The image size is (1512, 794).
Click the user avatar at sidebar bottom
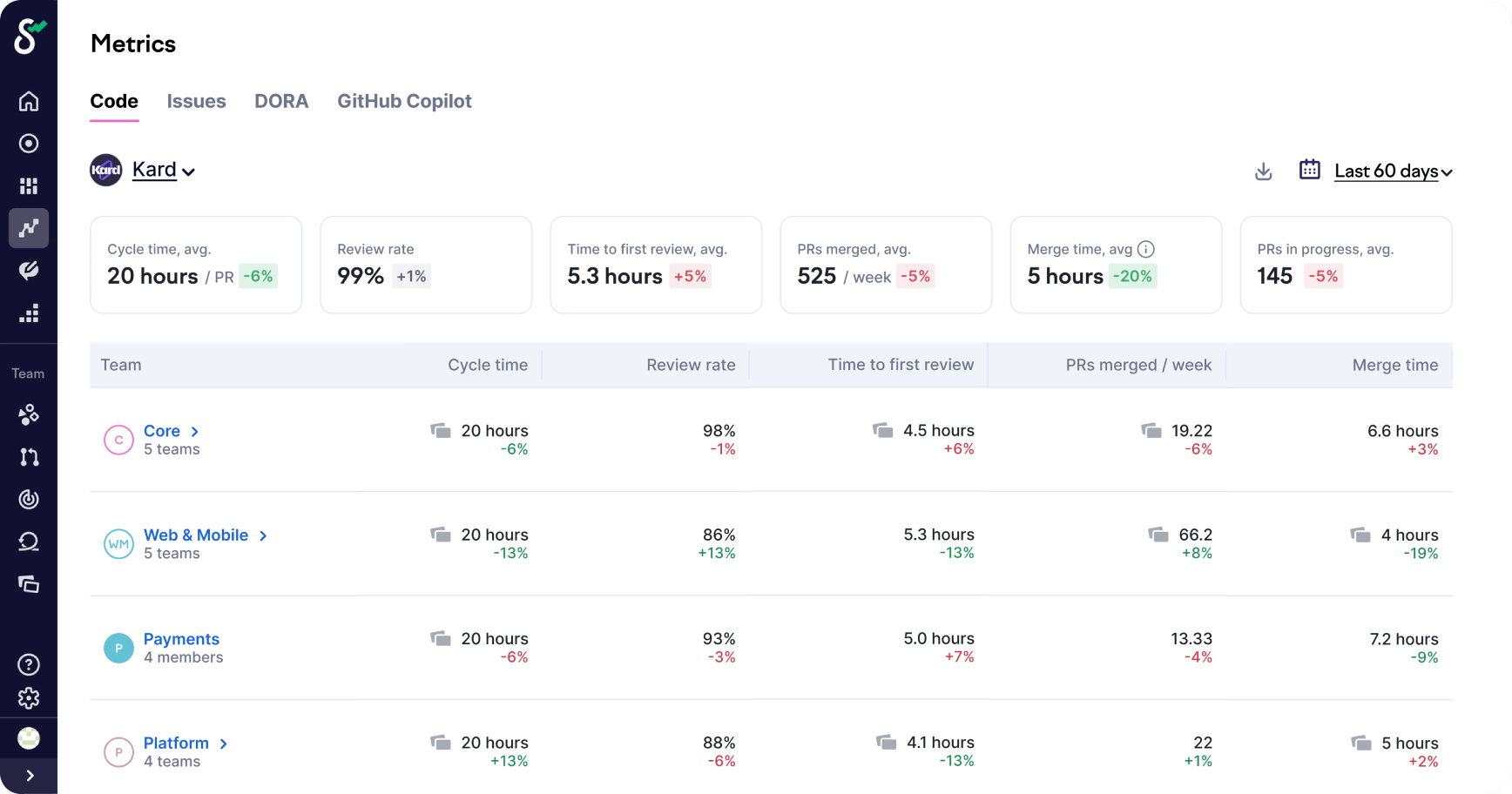click(x=29, y=737)
